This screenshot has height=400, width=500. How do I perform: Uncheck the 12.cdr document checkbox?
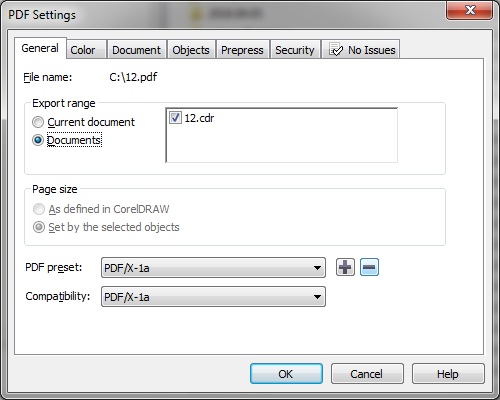[175, 118]
